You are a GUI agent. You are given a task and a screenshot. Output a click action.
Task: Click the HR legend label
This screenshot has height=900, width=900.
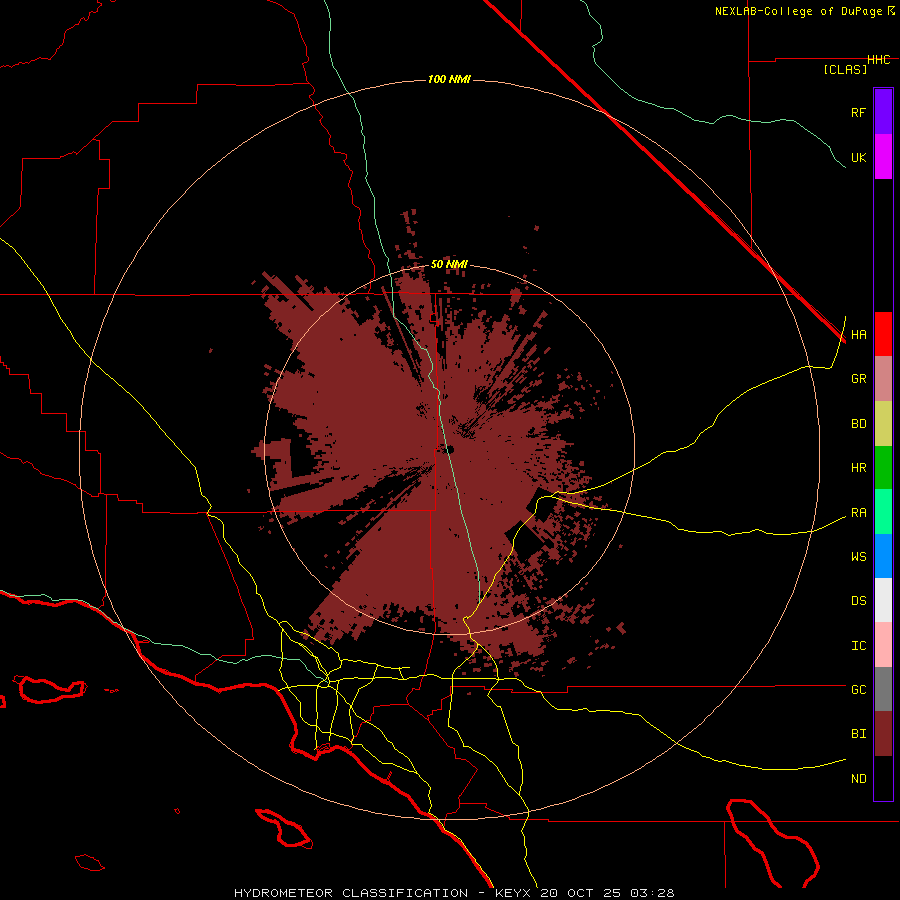coord(858,468)
